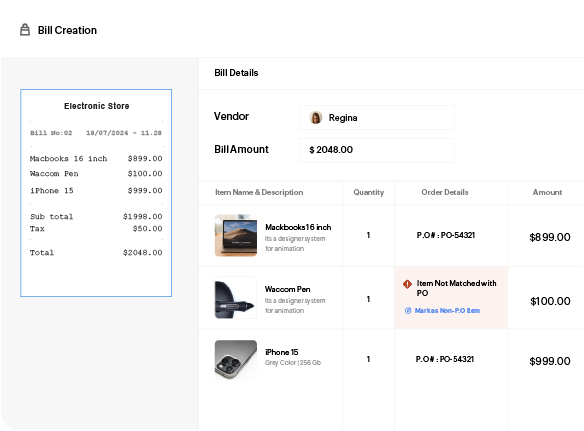Edit the Bill Amount field $ 2048.00
Image resolution: width=584 pixels, height=431 pixels.
377,150
